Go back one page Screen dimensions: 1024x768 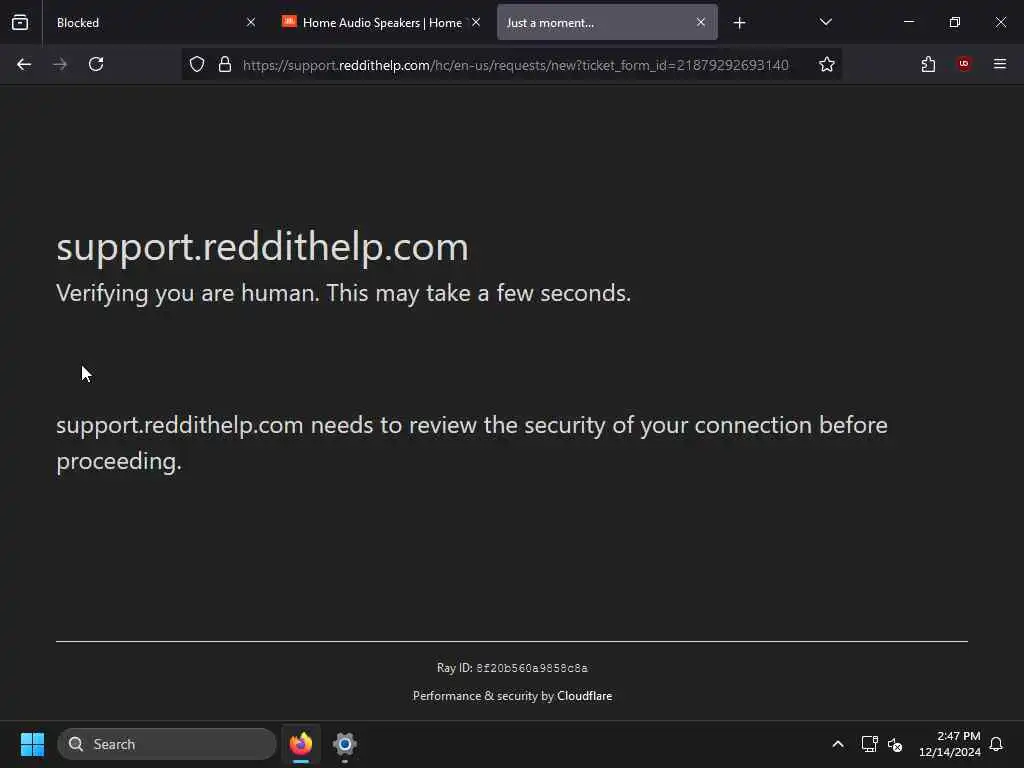24,64
